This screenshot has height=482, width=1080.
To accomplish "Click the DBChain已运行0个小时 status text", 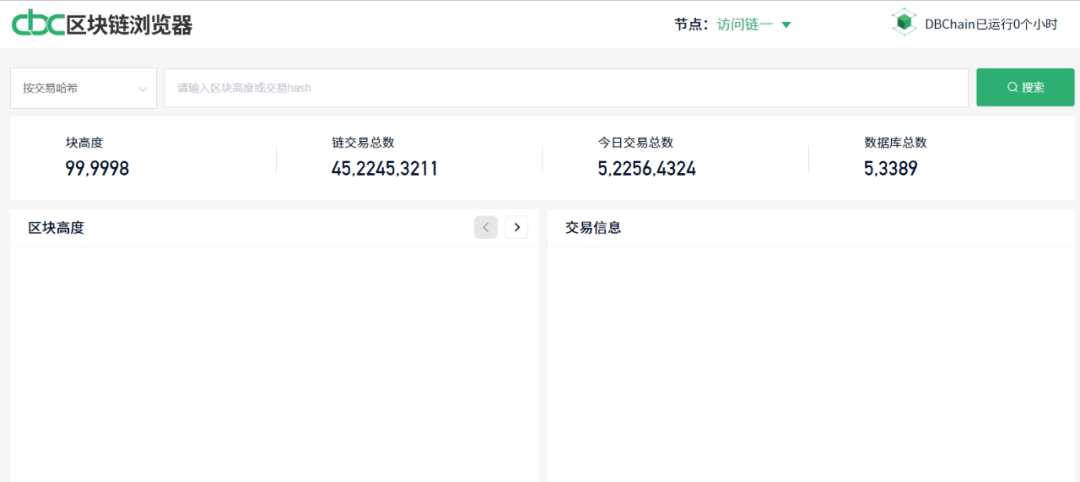I will click(990, 25).
